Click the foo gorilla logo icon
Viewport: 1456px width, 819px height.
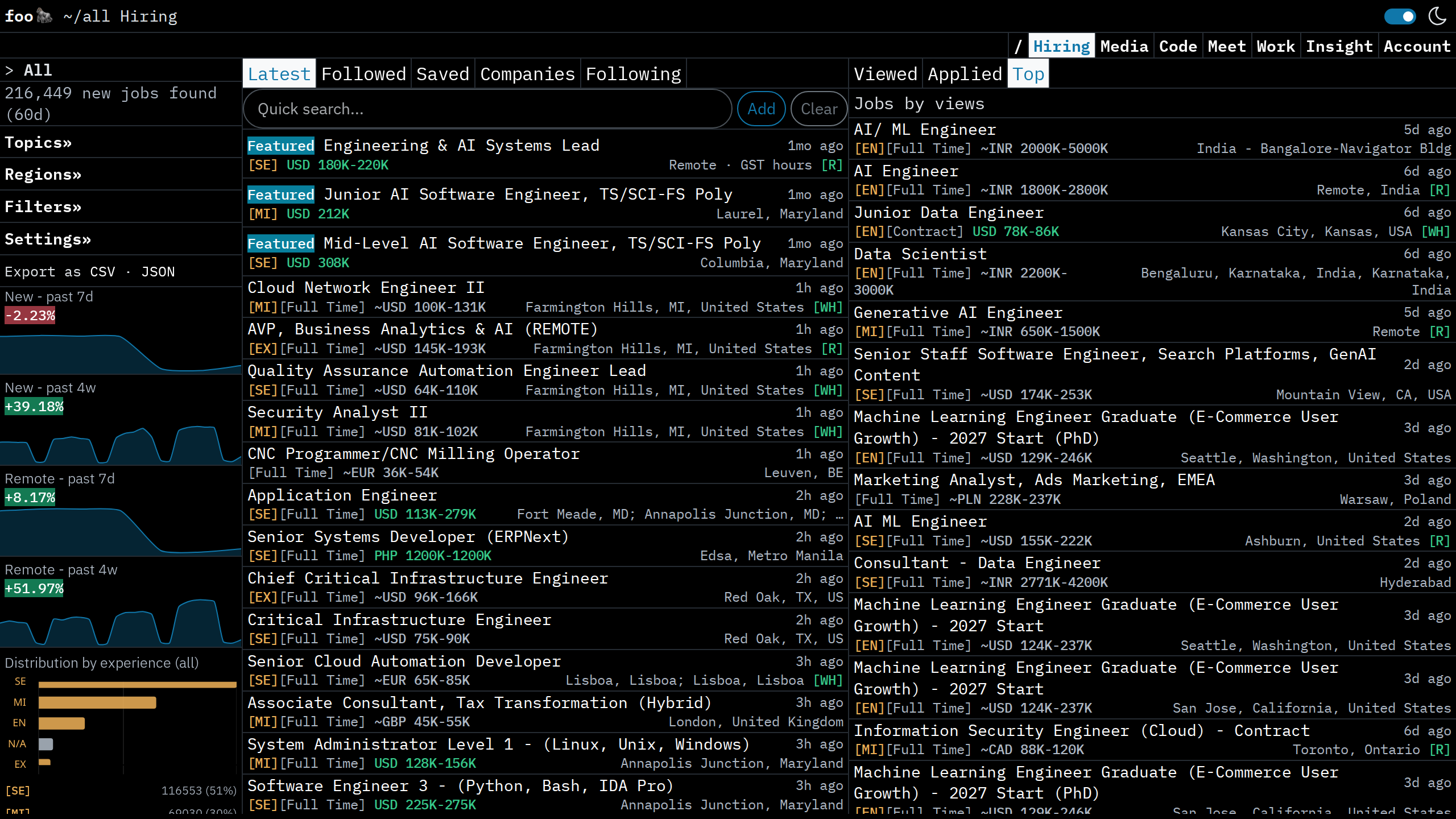coord(44,16)
